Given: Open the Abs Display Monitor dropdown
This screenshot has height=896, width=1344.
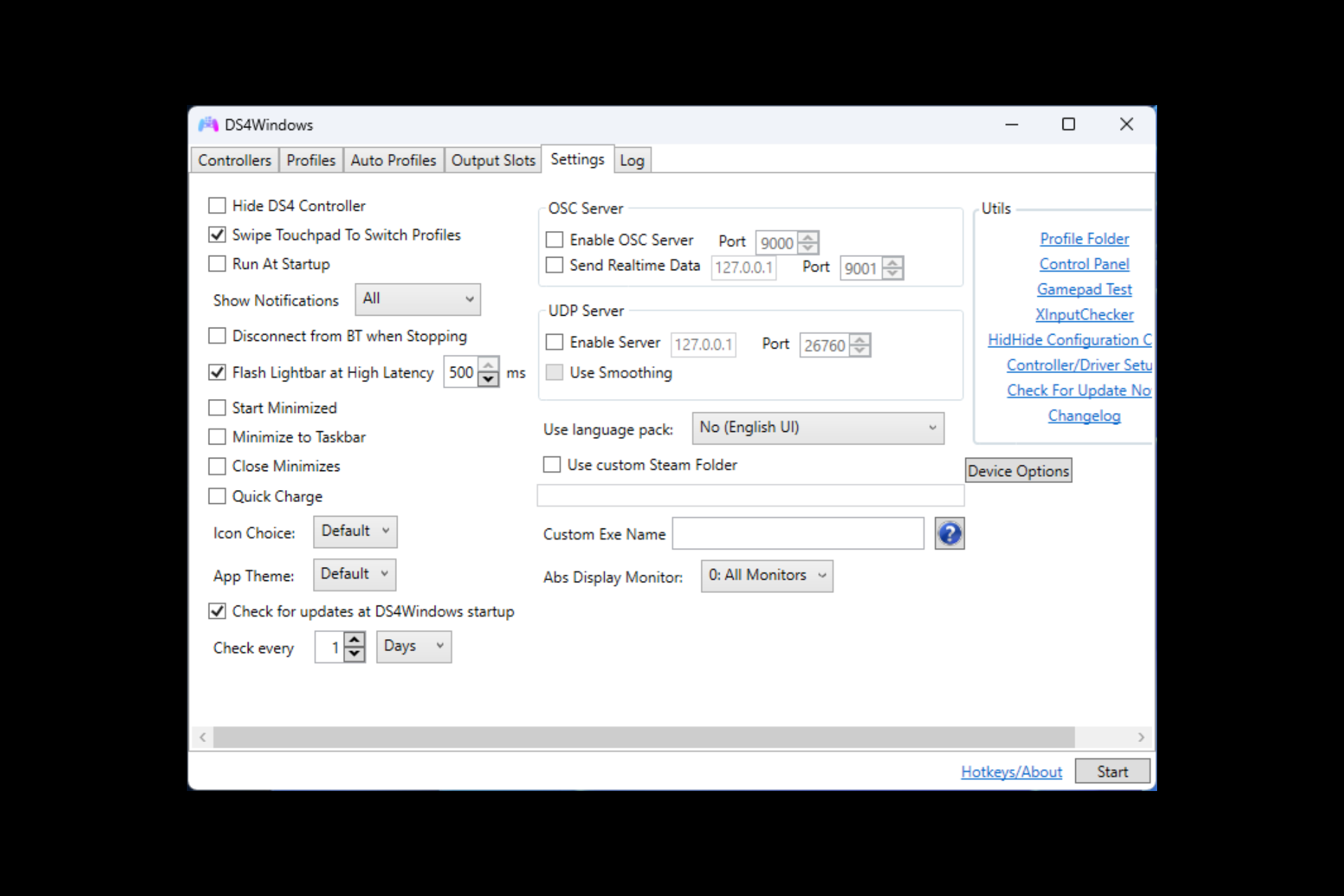Looking at the screenshot, I should [766, 575].
